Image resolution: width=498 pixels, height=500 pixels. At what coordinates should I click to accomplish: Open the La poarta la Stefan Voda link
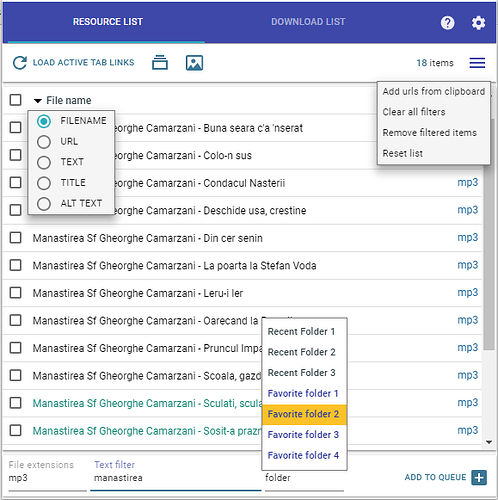click(x=174, y=266)
